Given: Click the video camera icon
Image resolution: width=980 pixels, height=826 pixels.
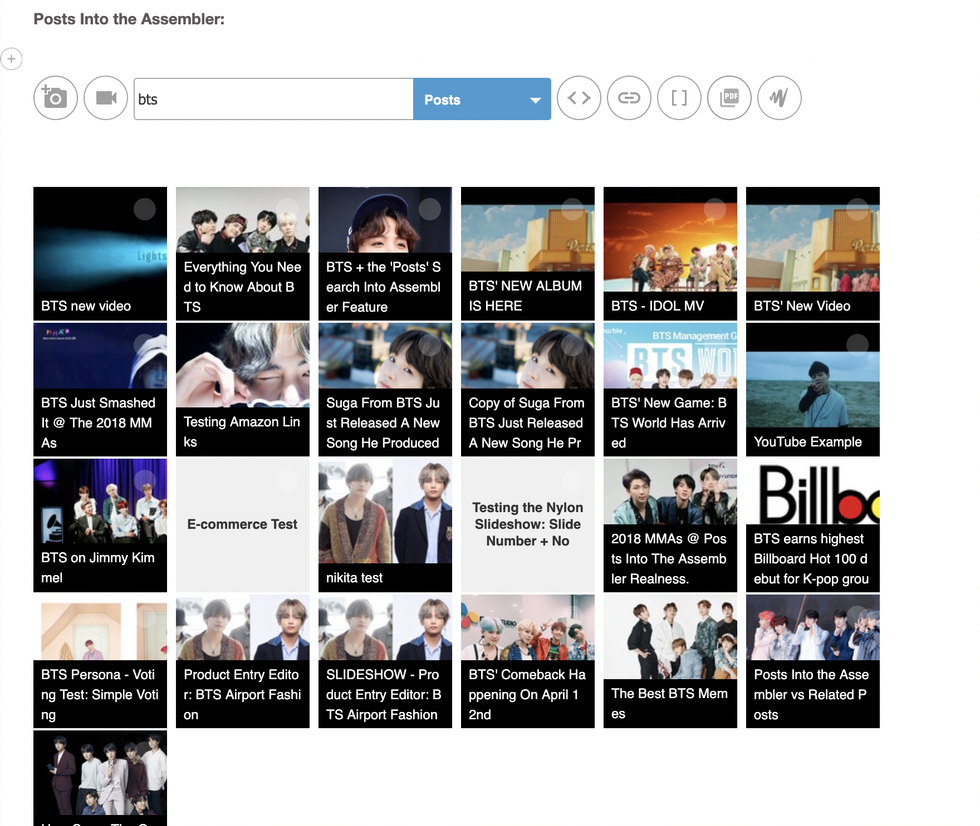Looking at the screenshot, I should pos(106,98).
